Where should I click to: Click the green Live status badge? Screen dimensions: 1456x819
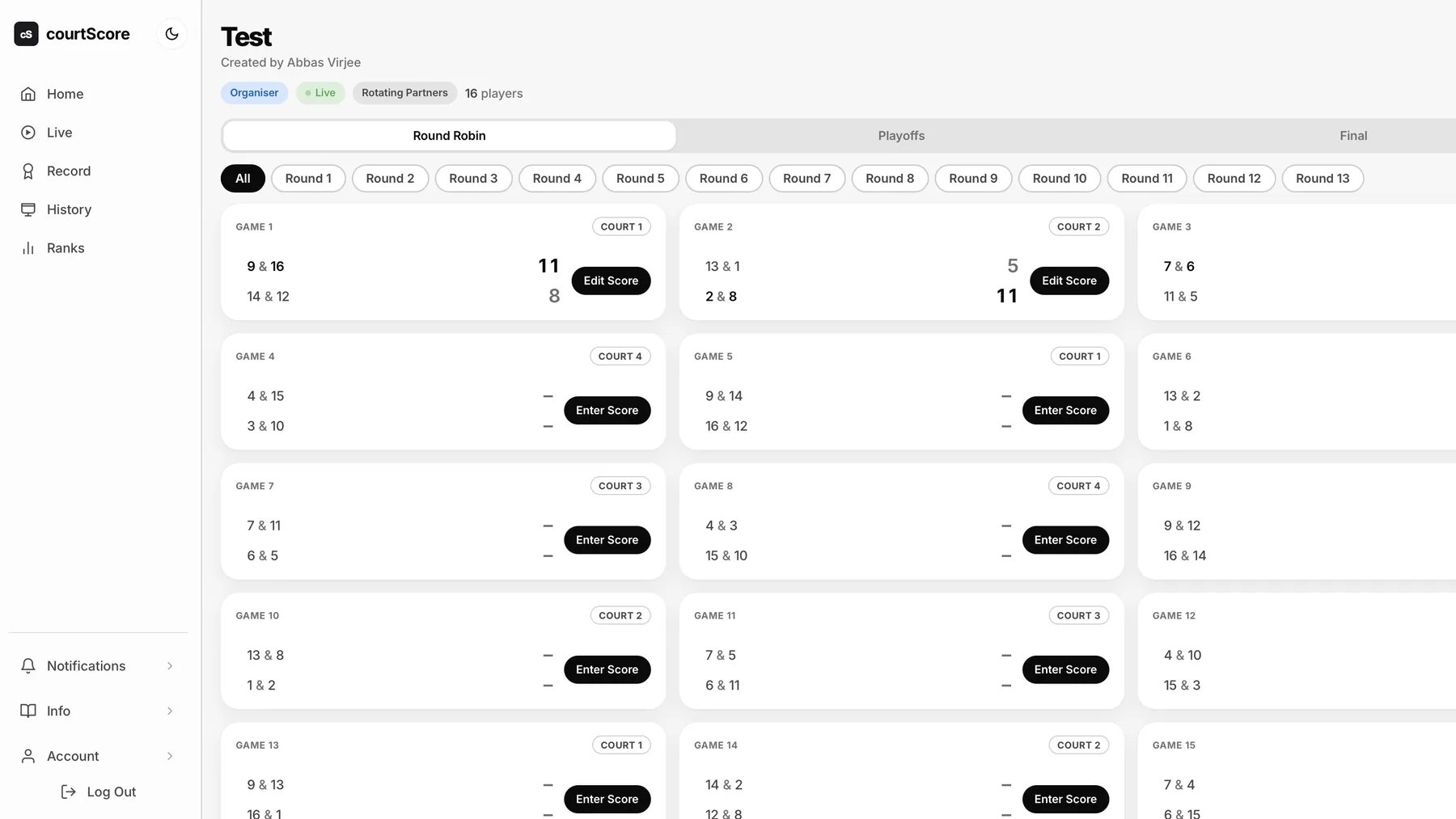tap(320, 93)
